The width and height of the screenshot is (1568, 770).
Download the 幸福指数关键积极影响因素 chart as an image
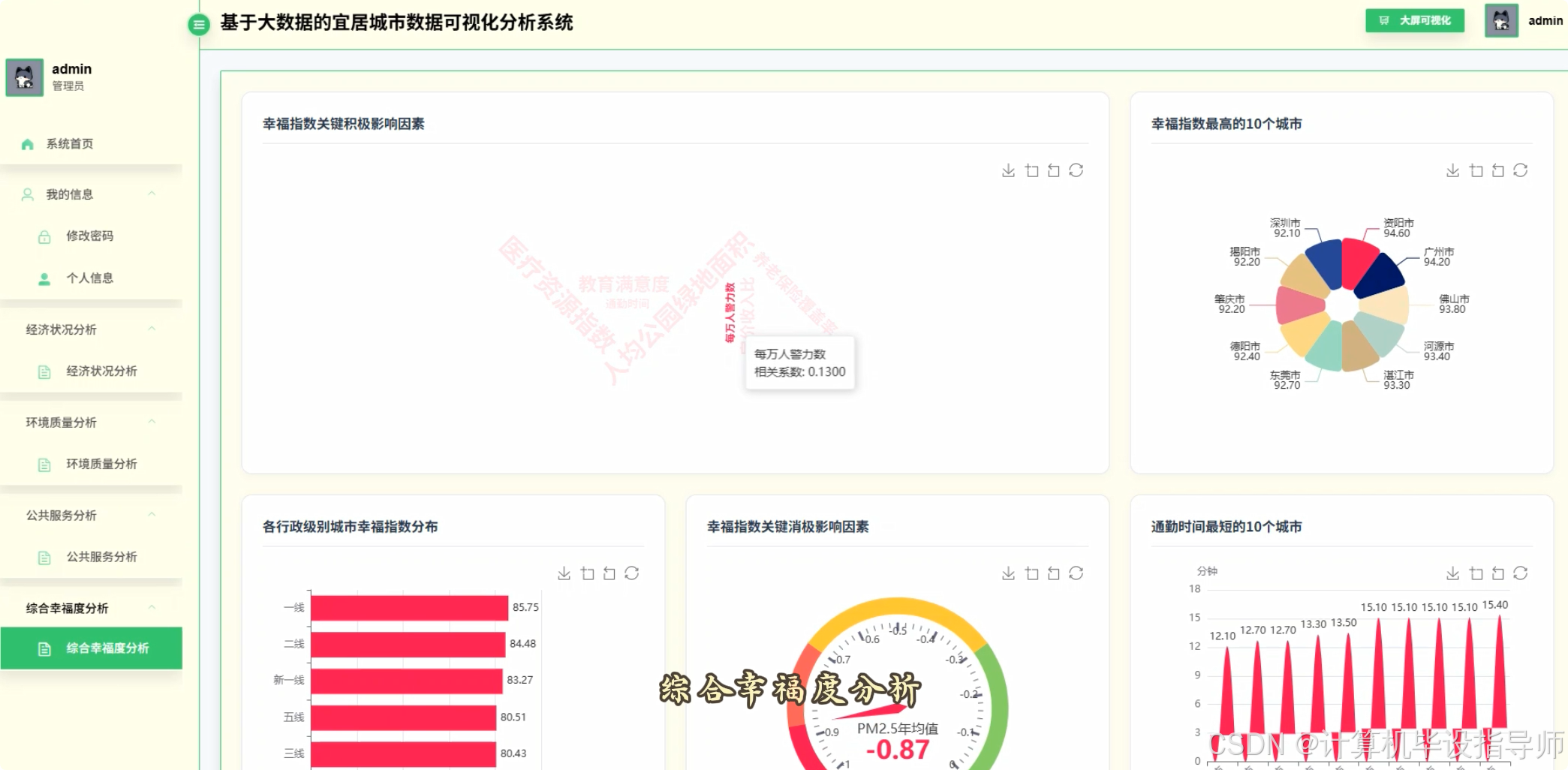(1008, 170)
